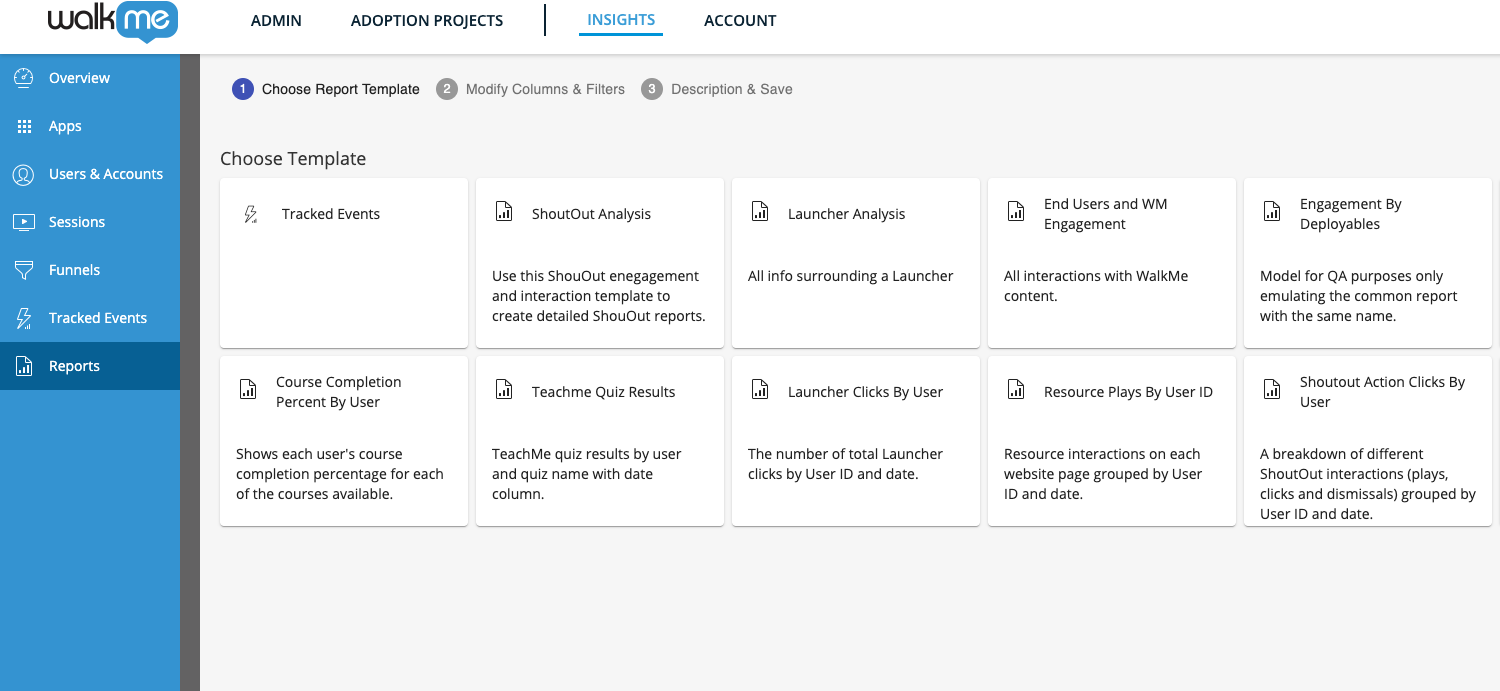Select the Funnels icon in the sidebar

coord(22,269)
